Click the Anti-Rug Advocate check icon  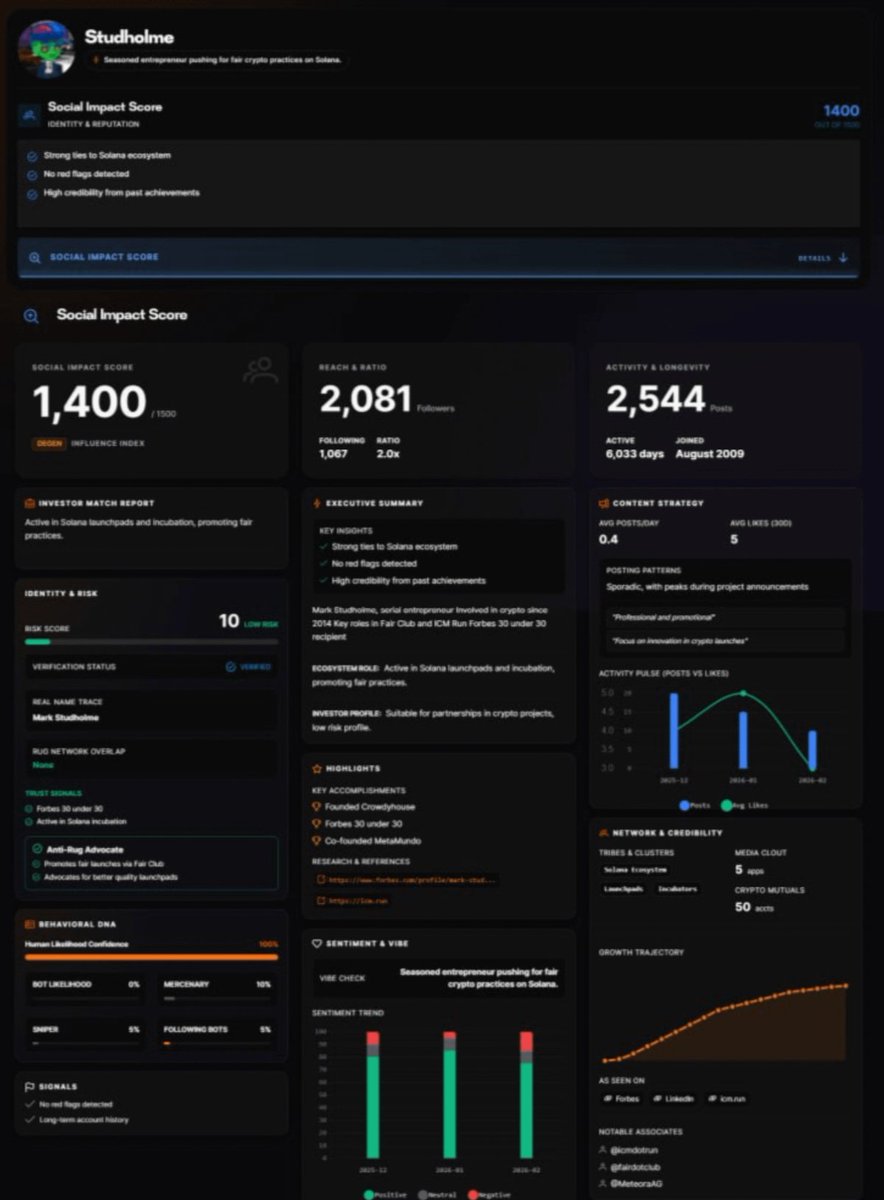point(37,849)
